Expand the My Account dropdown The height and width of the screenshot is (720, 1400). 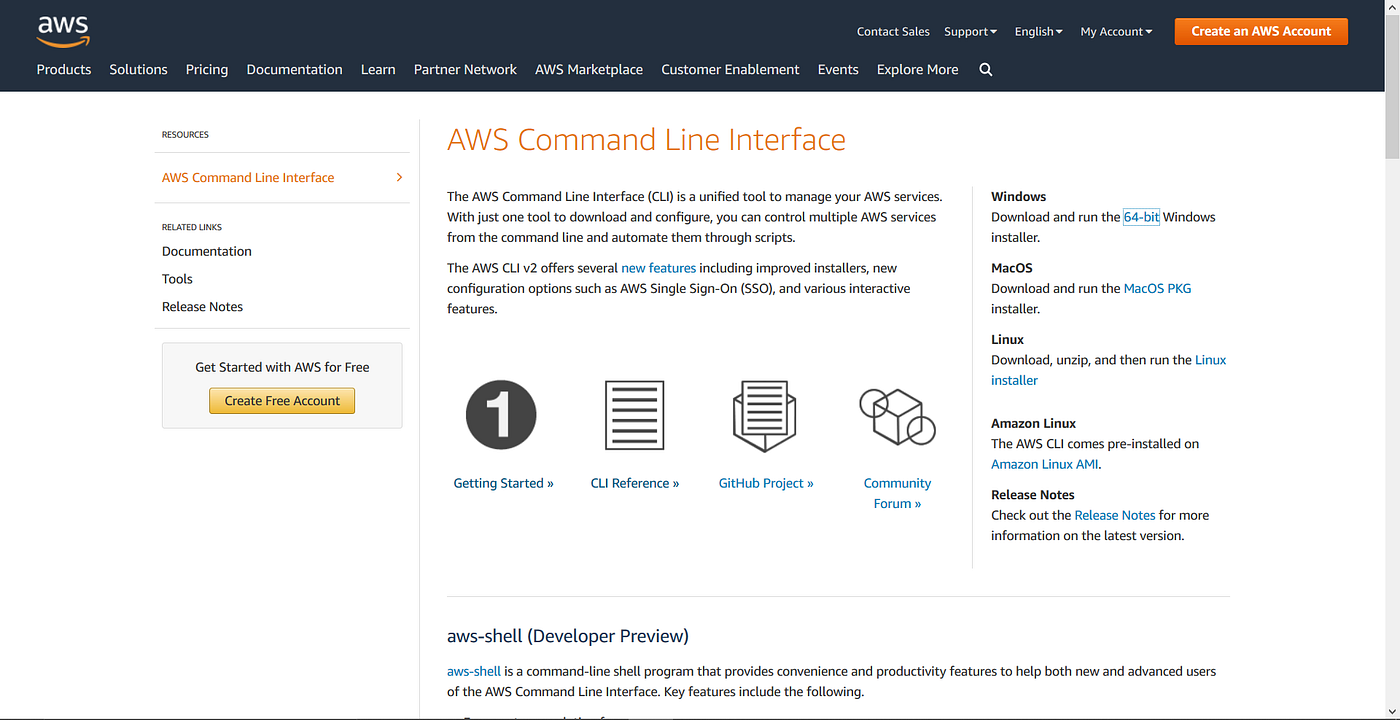click(1116, 32)
